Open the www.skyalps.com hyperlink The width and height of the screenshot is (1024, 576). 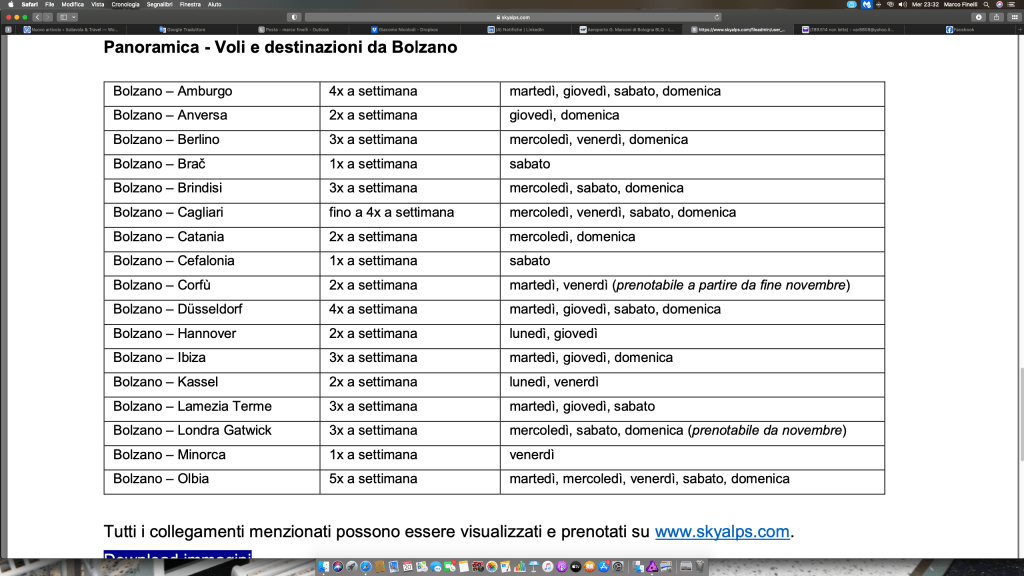(x=722, y=532)
